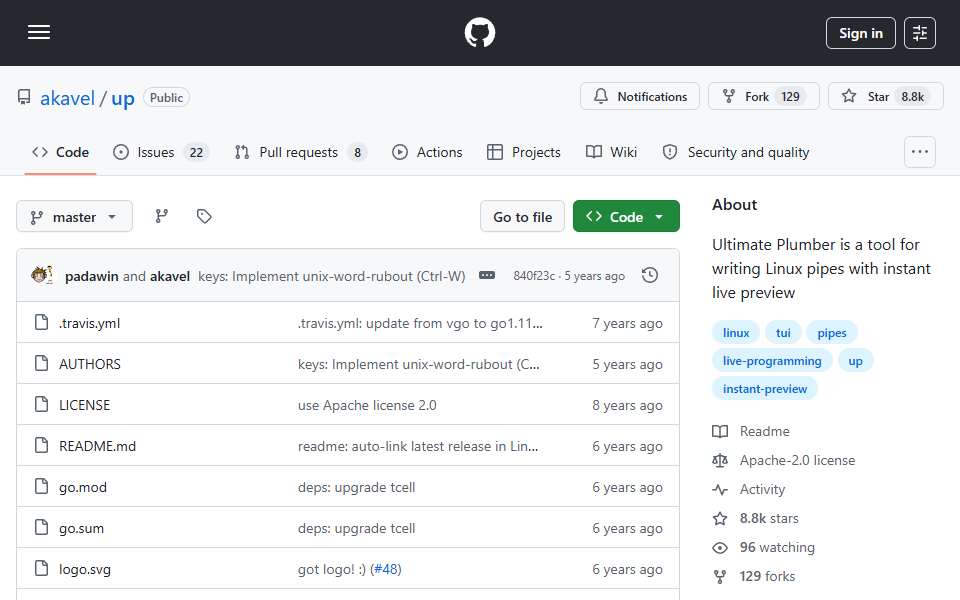Viewport: 960px width, 600px height.
Task: Open the Wiki tab
Action: point(611,152)
